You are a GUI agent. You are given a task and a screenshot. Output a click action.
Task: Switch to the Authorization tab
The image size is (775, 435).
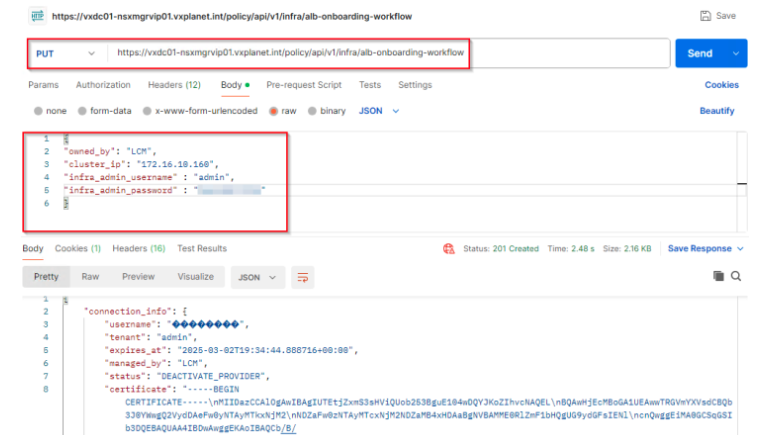[x=103, y=85]
